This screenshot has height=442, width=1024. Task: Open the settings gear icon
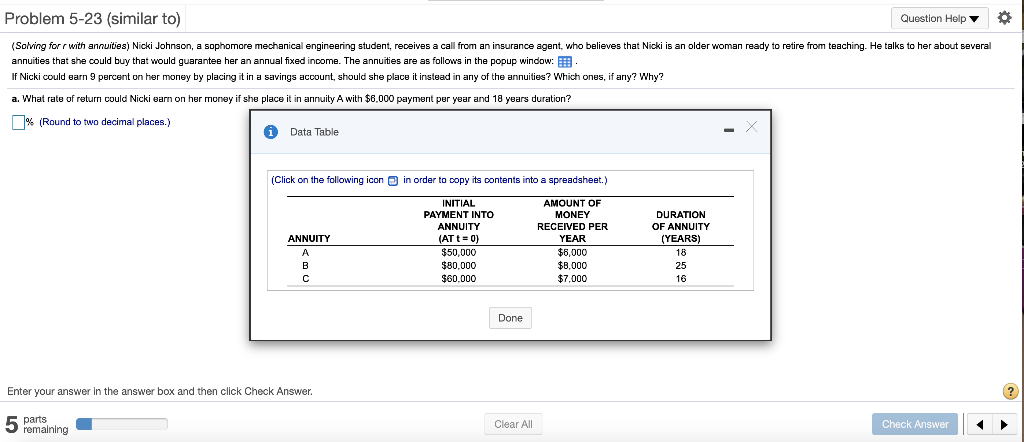(1007, 18)
